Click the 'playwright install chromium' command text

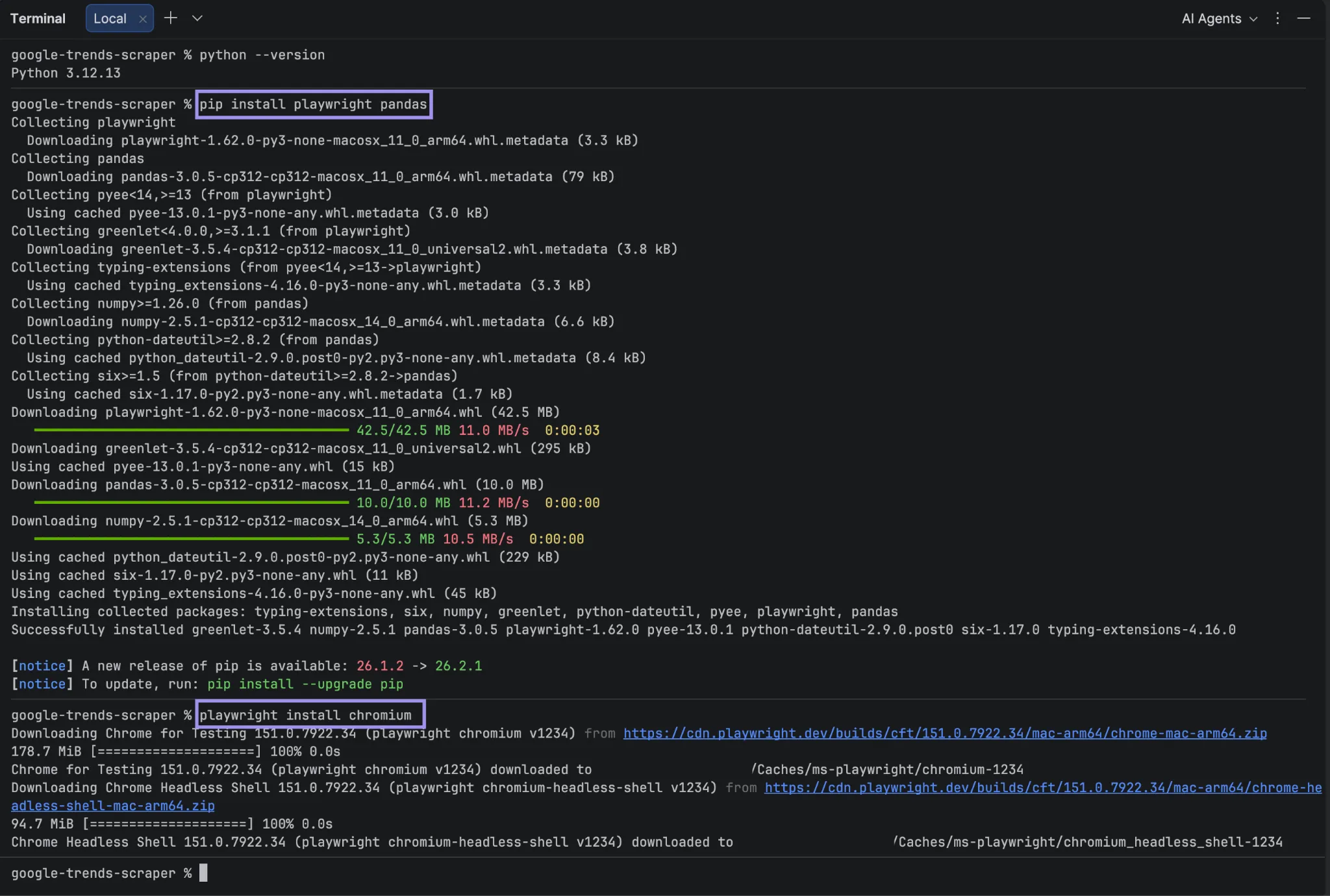coord(305,715)
